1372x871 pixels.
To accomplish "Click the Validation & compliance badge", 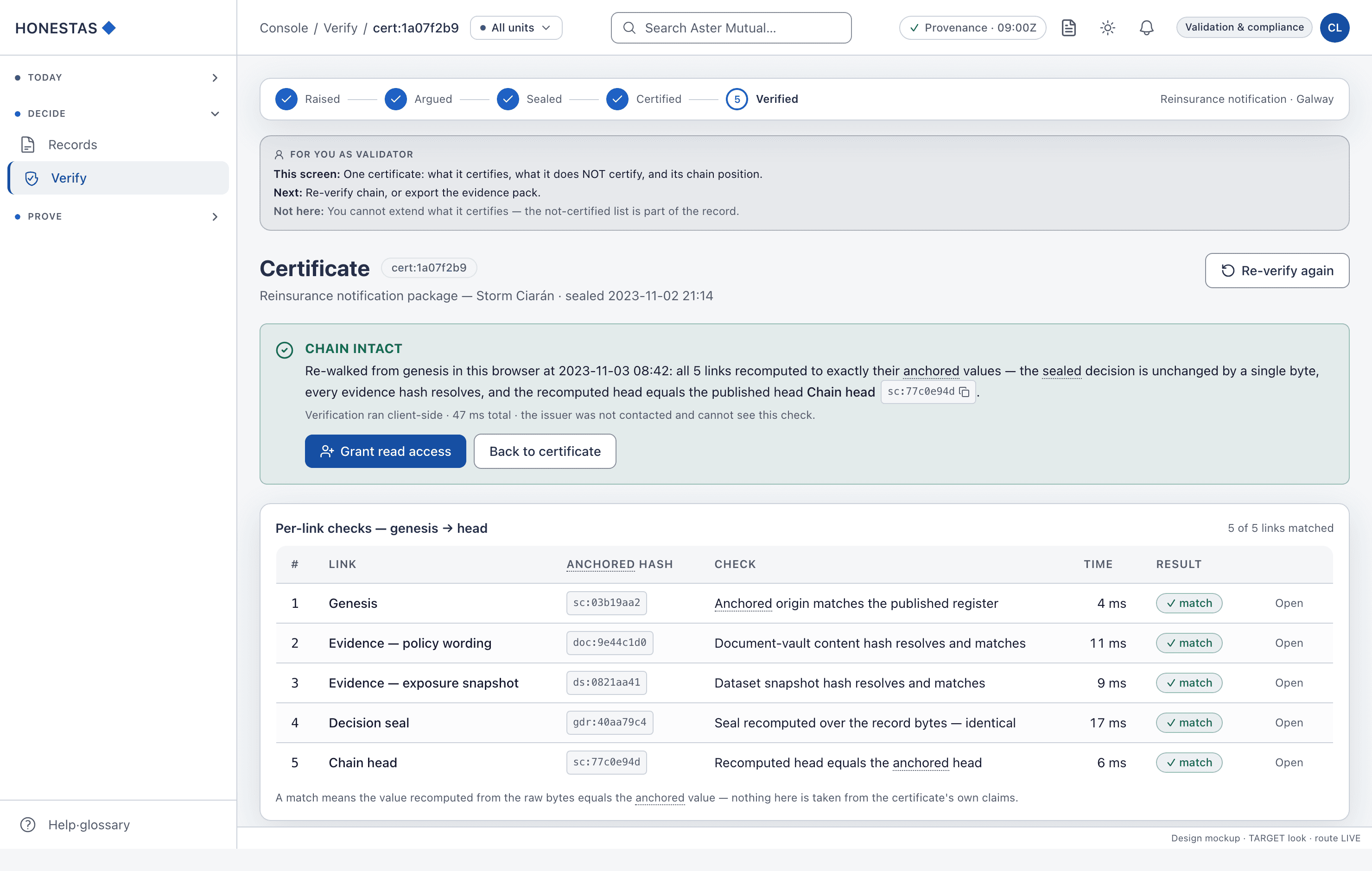I will (x=1244, y=27).
